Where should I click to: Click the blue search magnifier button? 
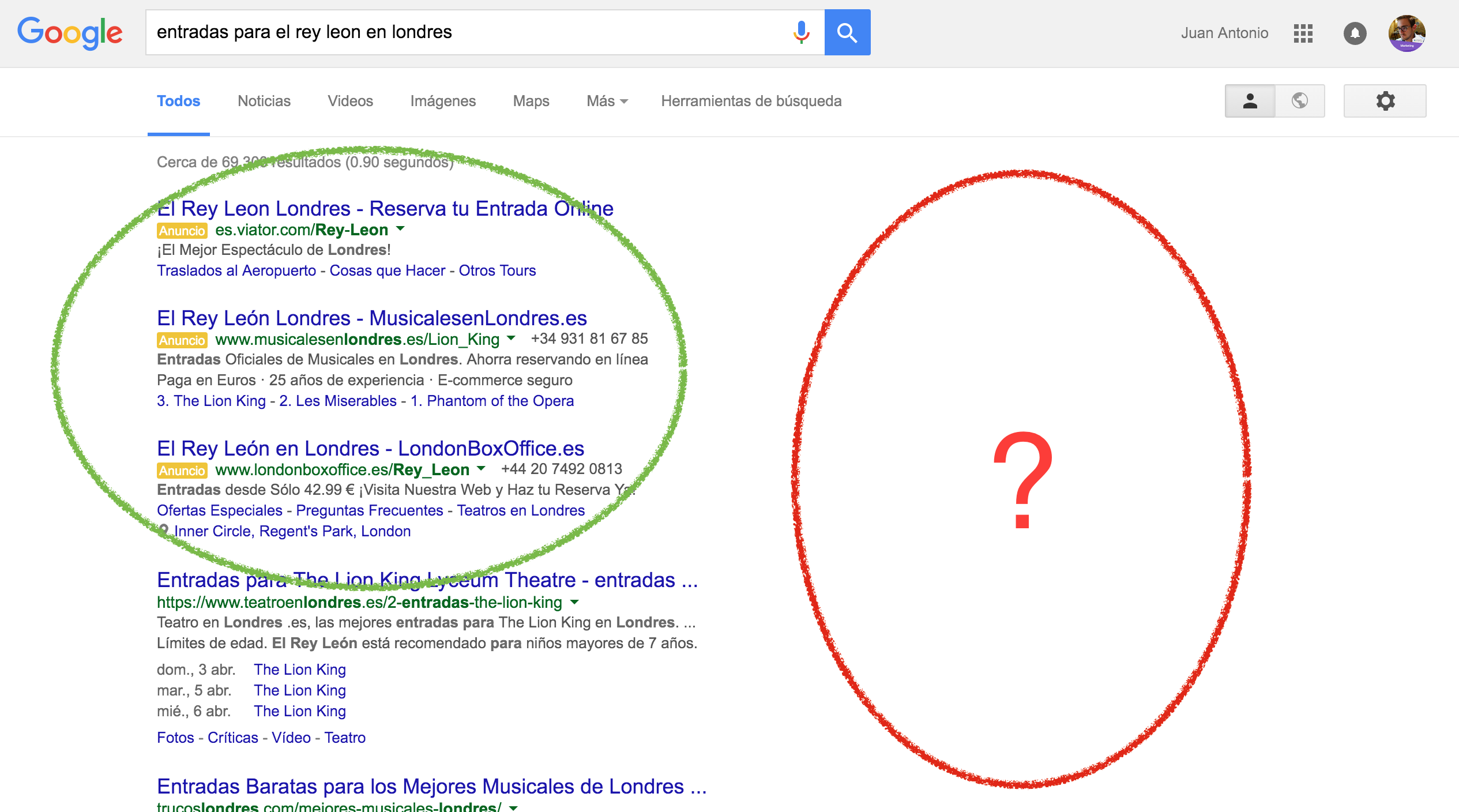coord(847,32)
